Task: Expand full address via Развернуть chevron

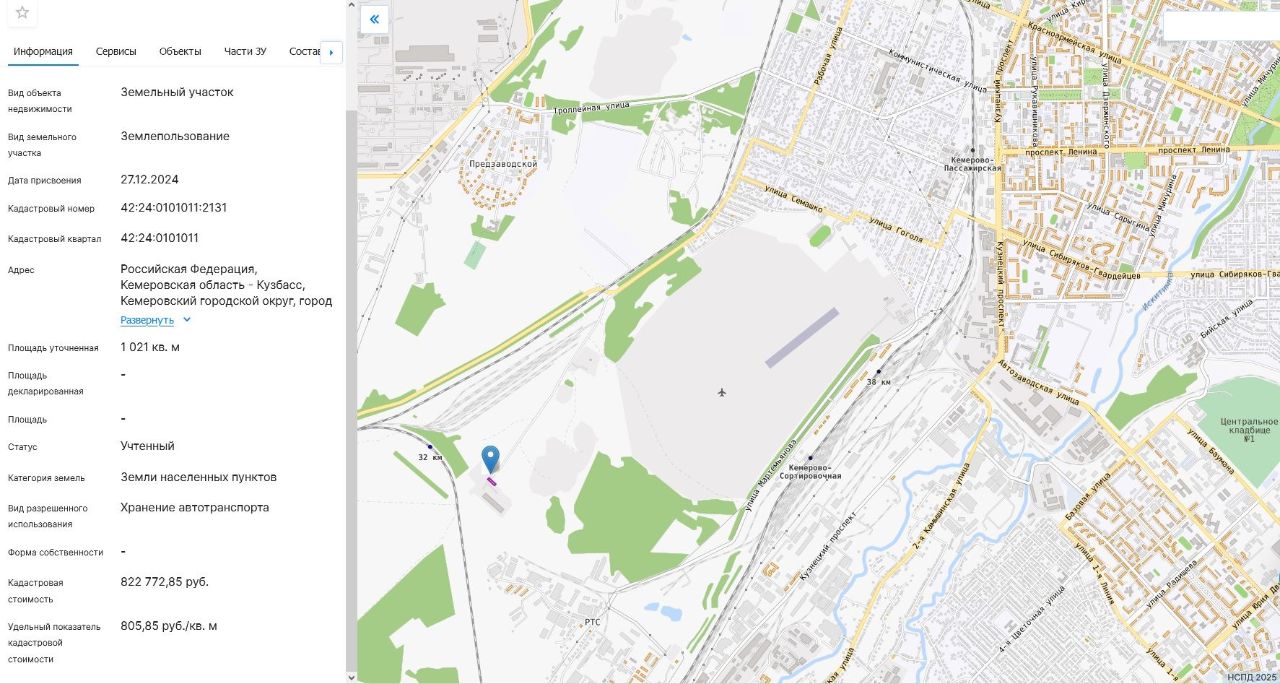Action: pyautogui.click(x=187, y=320)
